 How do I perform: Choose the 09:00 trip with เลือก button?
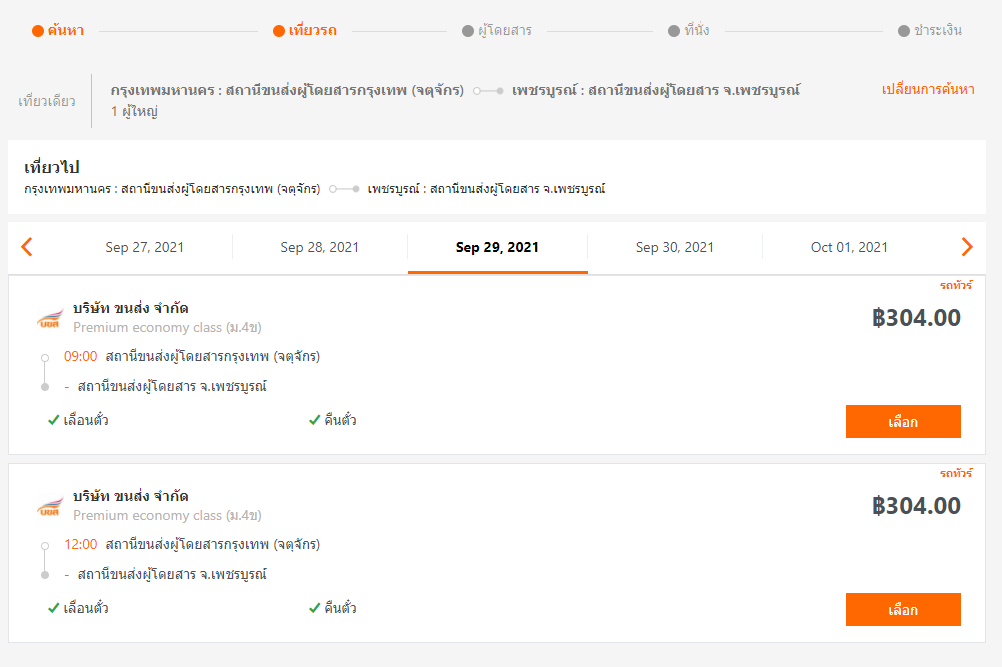(903, 422)
